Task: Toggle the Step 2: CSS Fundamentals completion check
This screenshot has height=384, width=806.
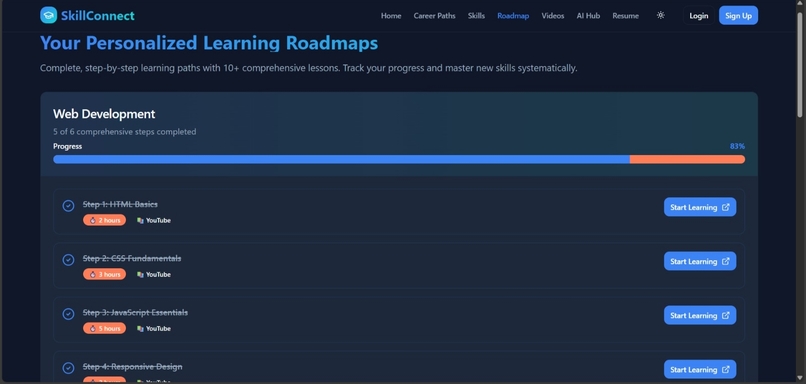Action: coord(68,260)
